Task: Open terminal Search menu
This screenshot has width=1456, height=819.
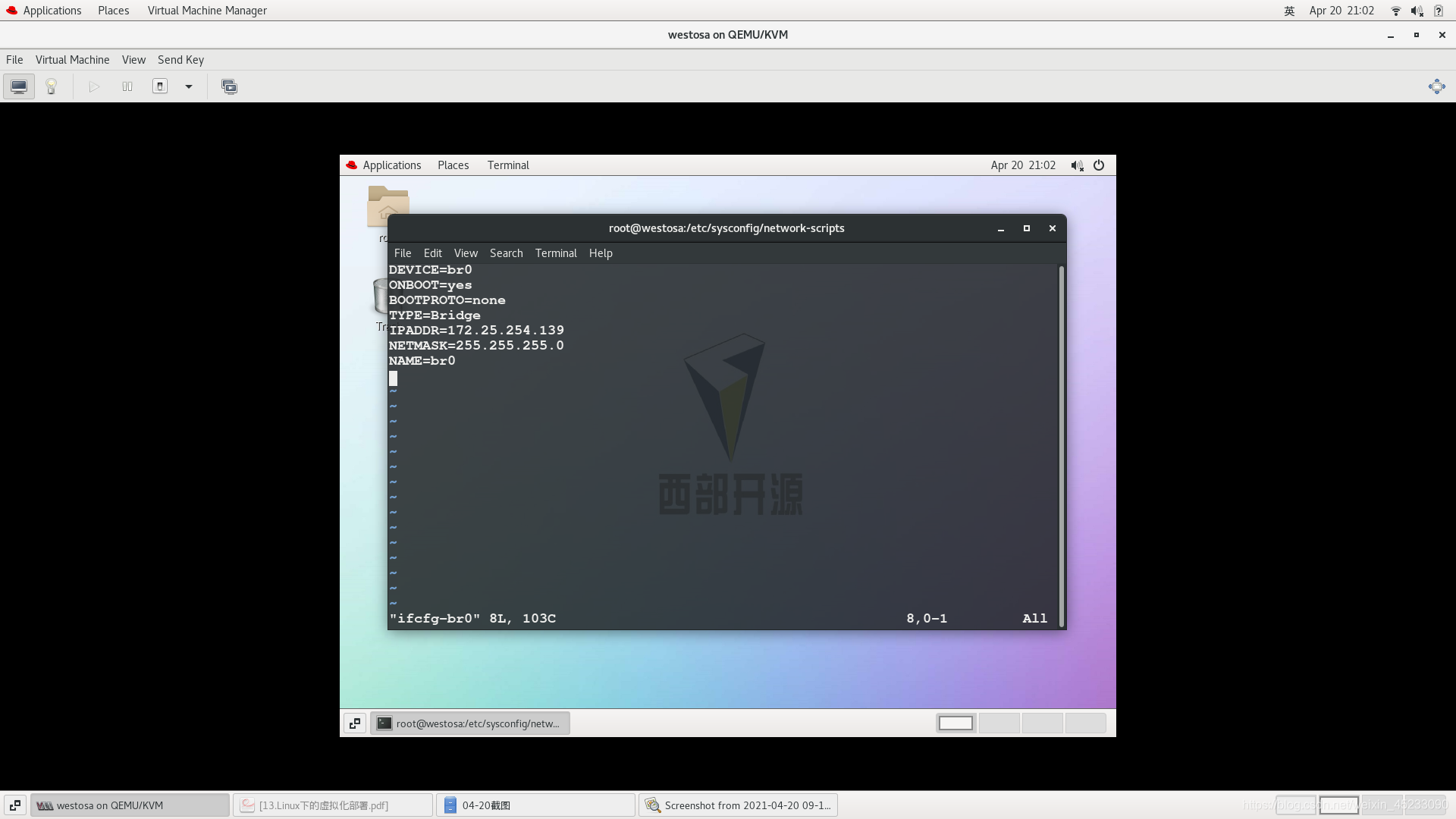Action: click(x=507, y=253)
